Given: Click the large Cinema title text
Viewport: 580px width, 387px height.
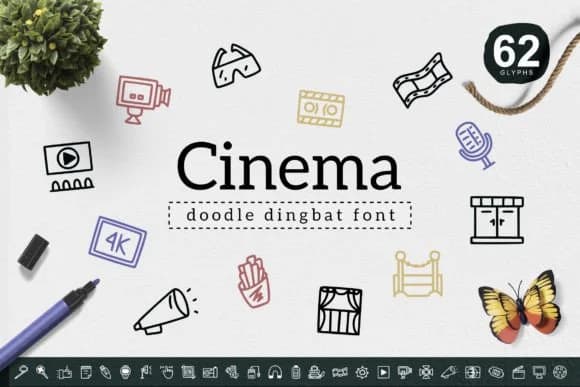Looking at the screenshot, I should tap(289, 166).
